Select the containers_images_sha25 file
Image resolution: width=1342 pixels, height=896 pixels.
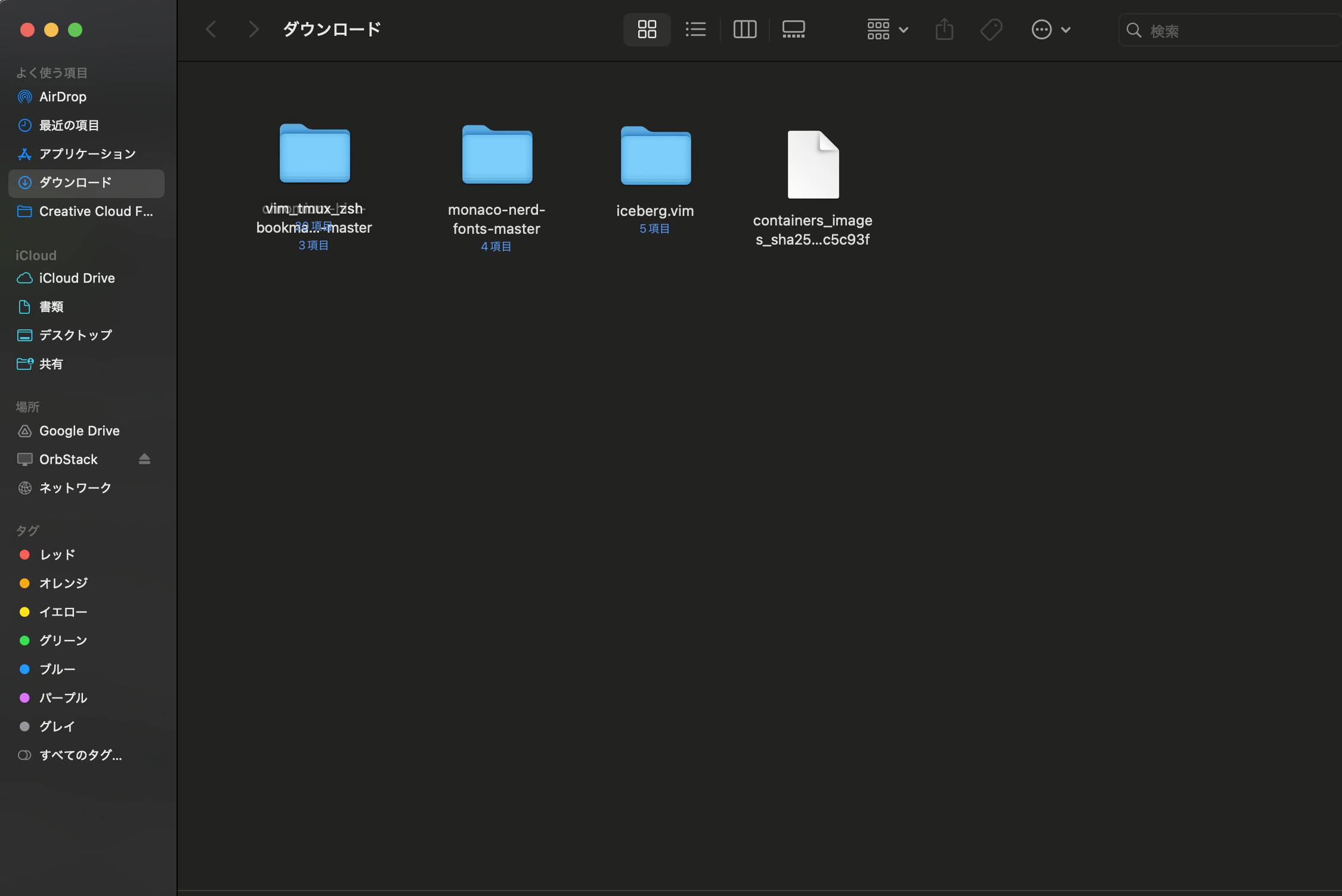click(x=813, y=165)
